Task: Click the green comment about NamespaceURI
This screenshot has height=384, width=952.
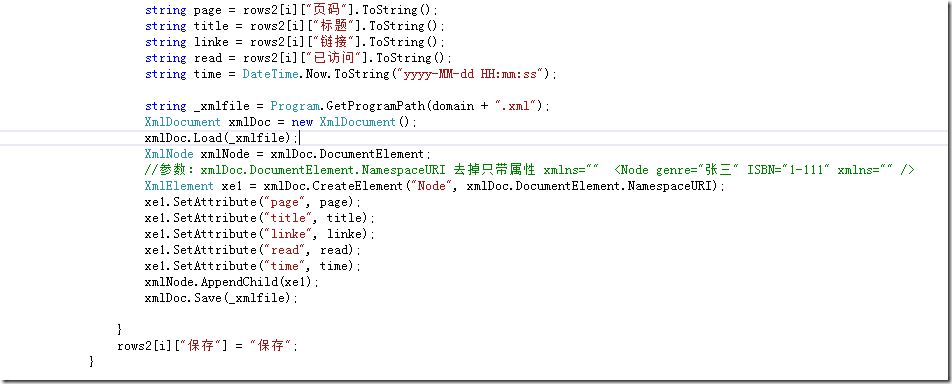Action: click(x=530, y=170)
